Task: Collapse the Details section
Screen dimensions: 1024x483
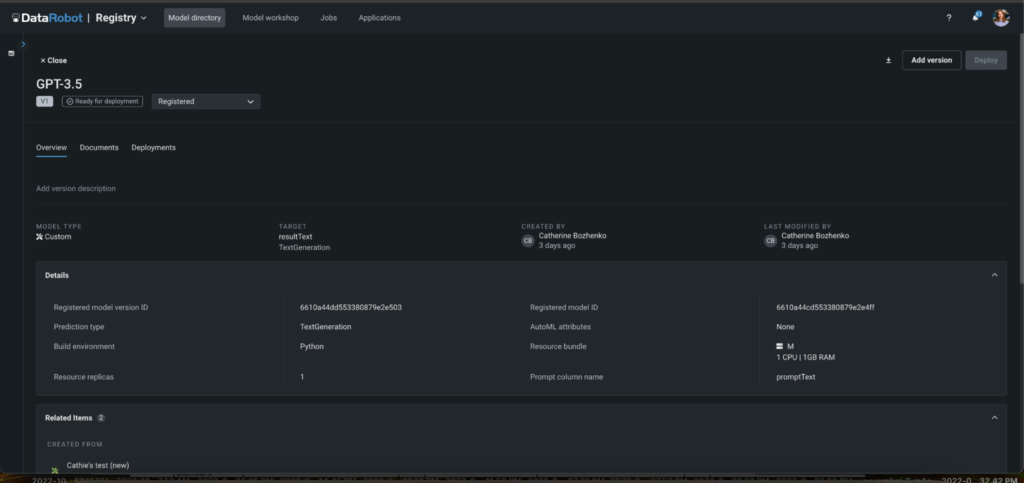Action: (x=994, y=275)
